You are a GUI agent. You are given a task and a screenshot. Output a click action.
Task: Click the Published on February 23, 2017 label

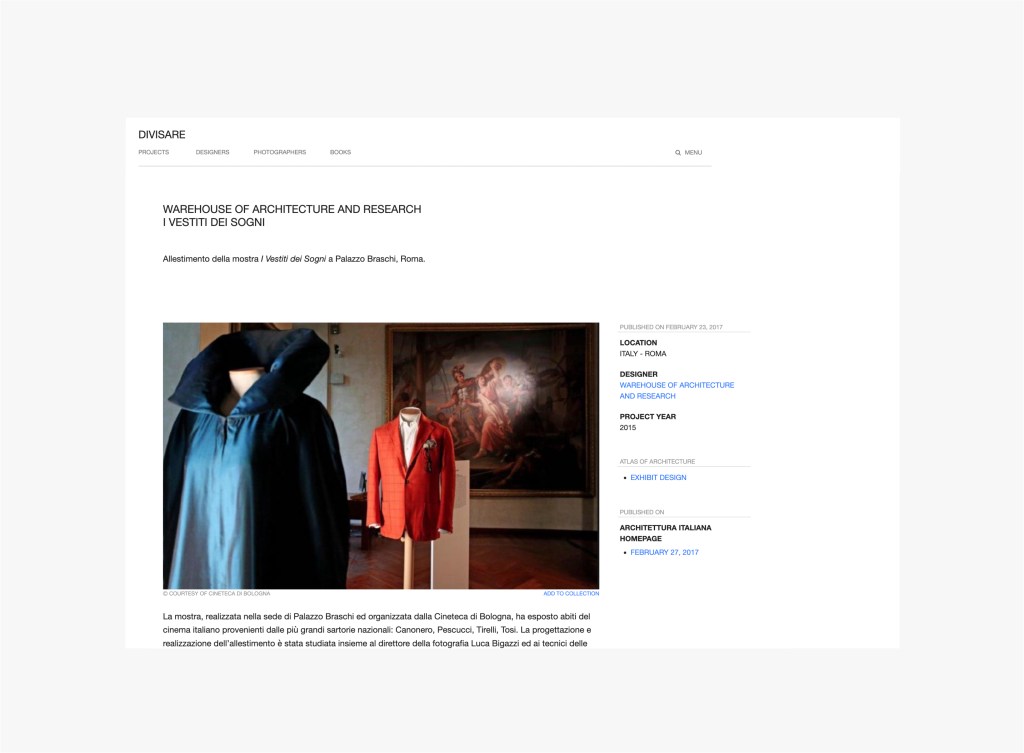point(671,327)
